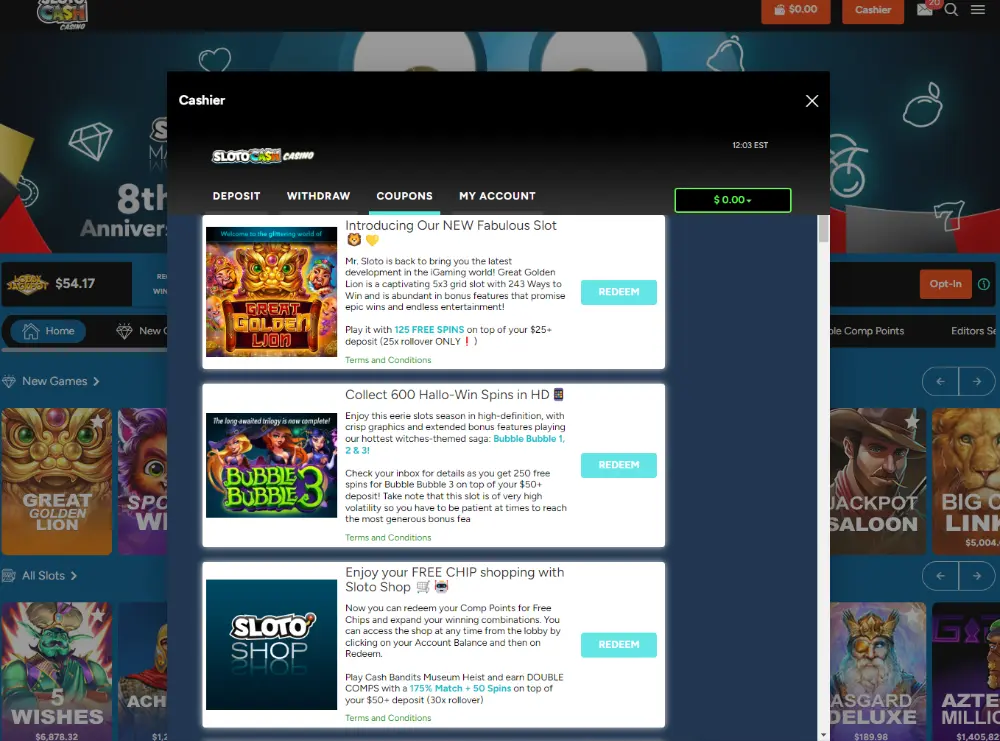Switch to the Withdraw tab

pos(318,196)
